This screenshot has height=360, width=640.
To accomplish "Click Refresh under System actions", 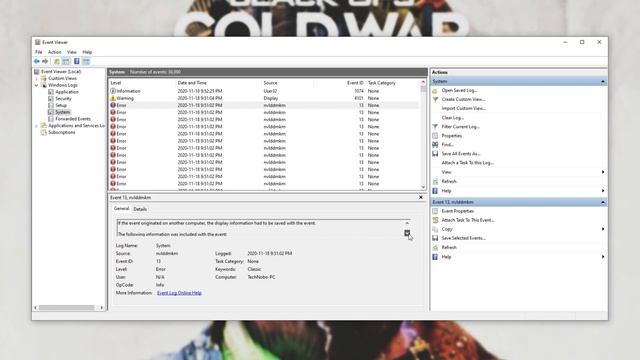I will 449,181.
